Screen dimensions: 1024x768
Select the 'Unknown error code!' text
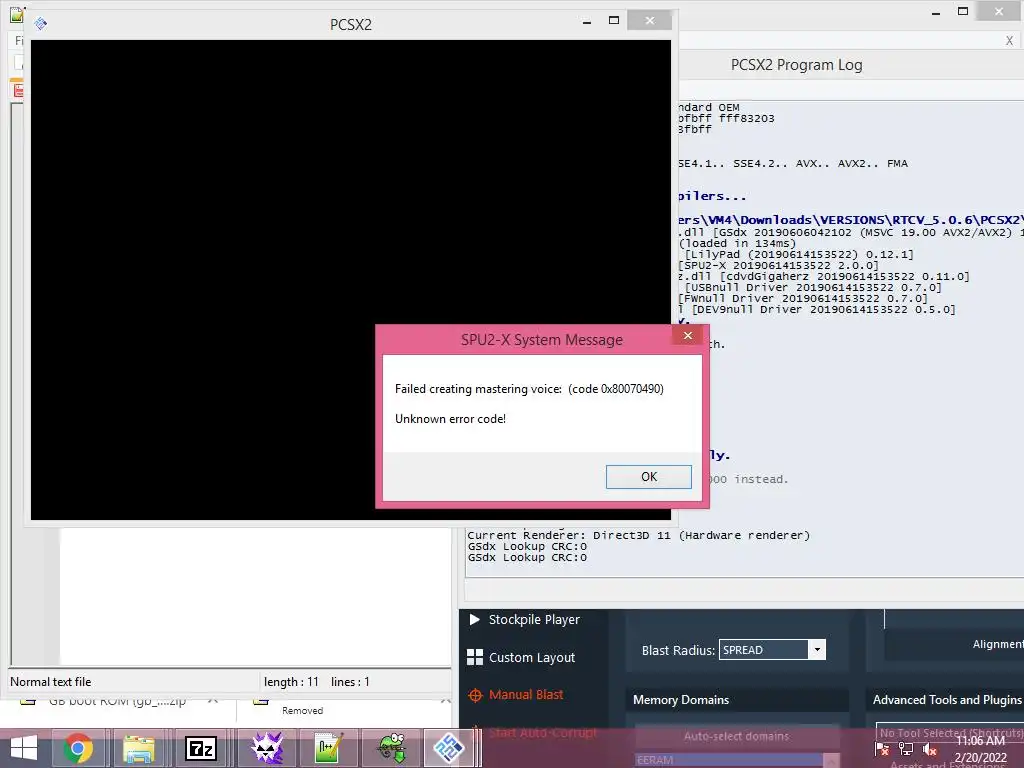[451, 419]
